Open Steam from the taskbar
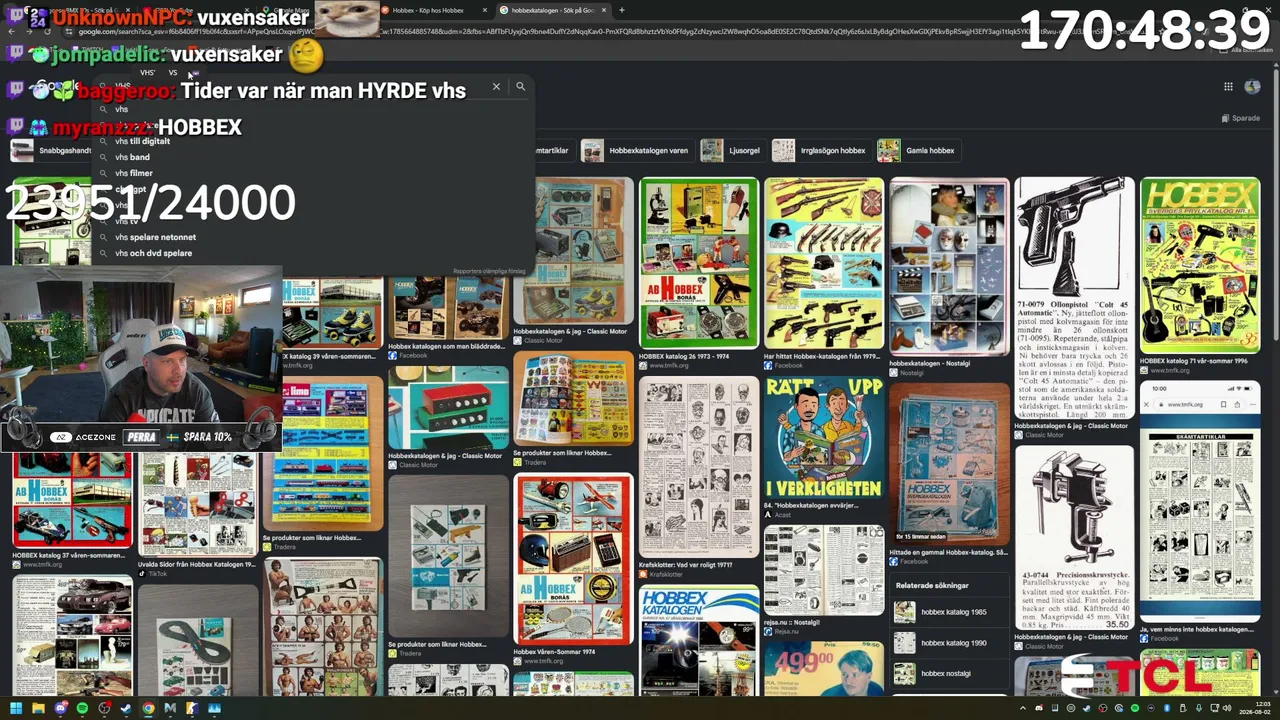 click(126, 709)
